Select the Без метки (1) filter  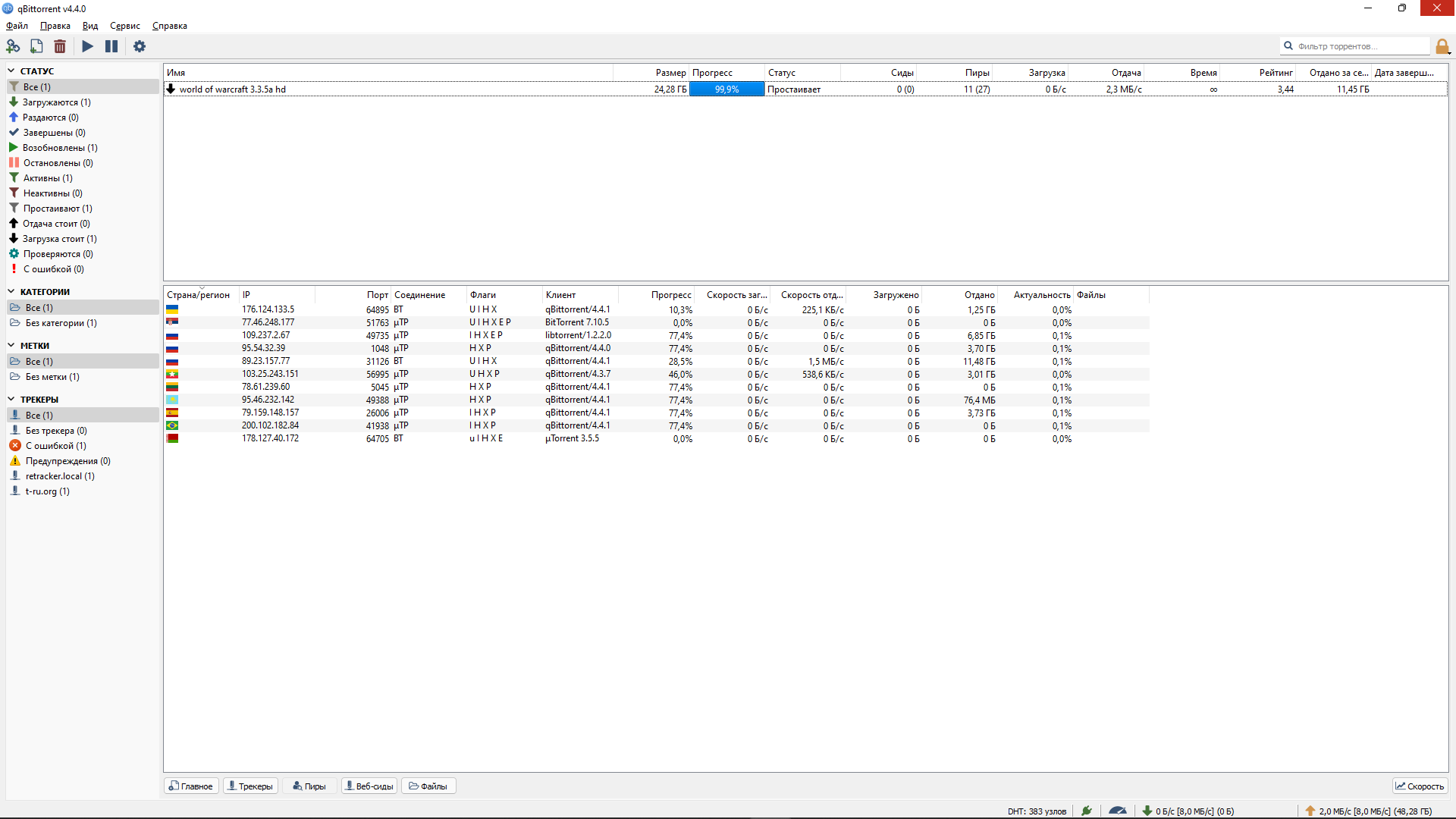pyautogui.click(x=83, y=377)
